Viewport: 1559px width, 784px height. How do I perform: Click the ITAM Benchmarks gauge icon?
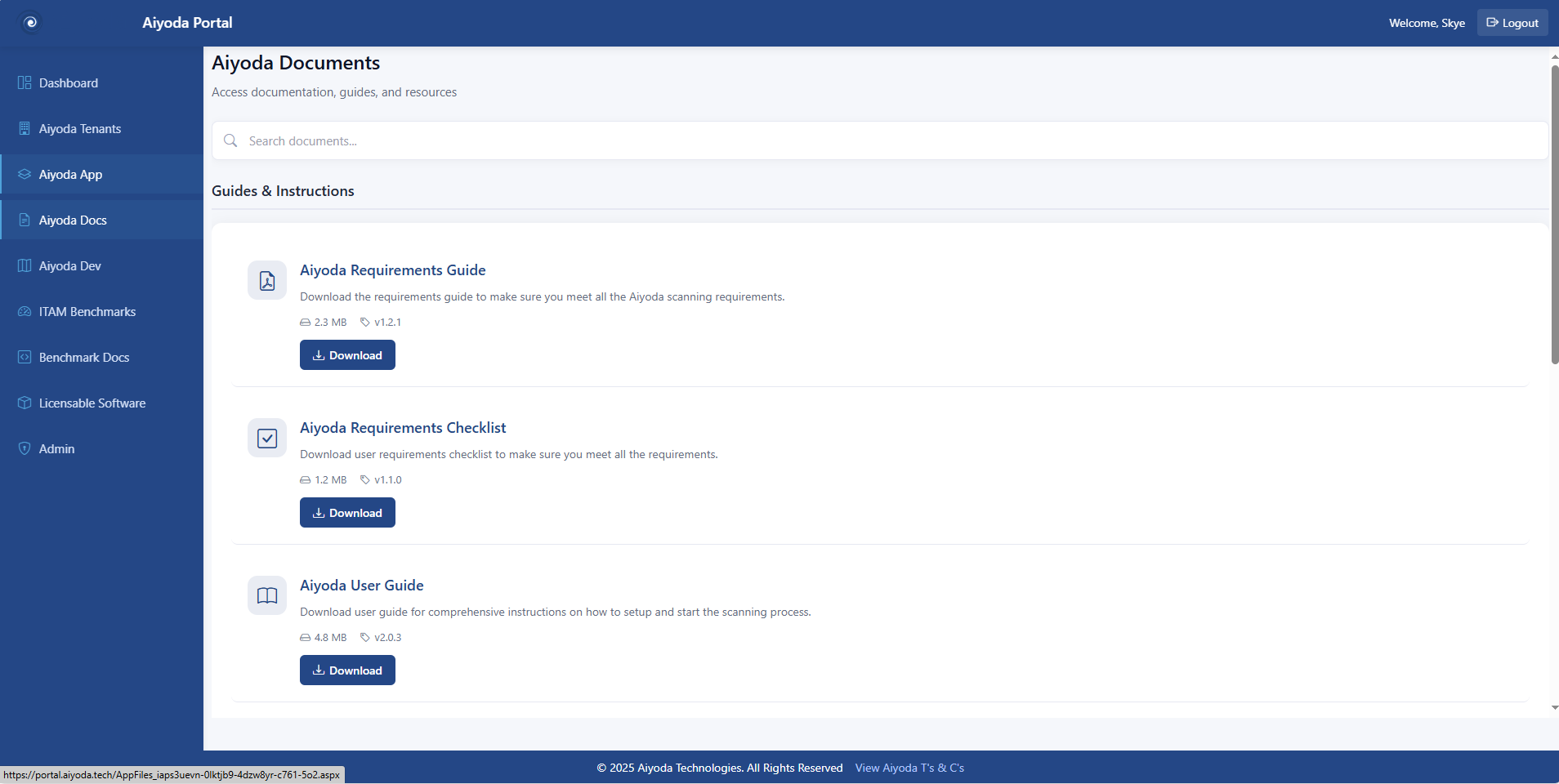(23, 311)
